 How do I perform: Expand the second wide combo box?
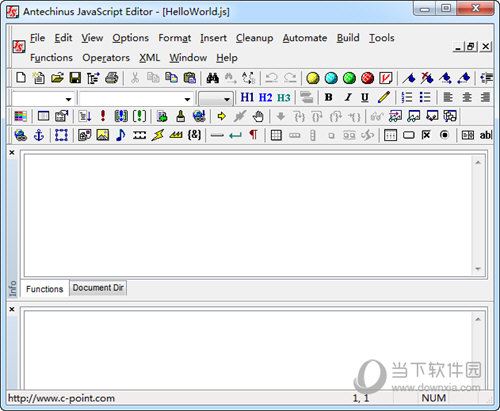point(187,99)
